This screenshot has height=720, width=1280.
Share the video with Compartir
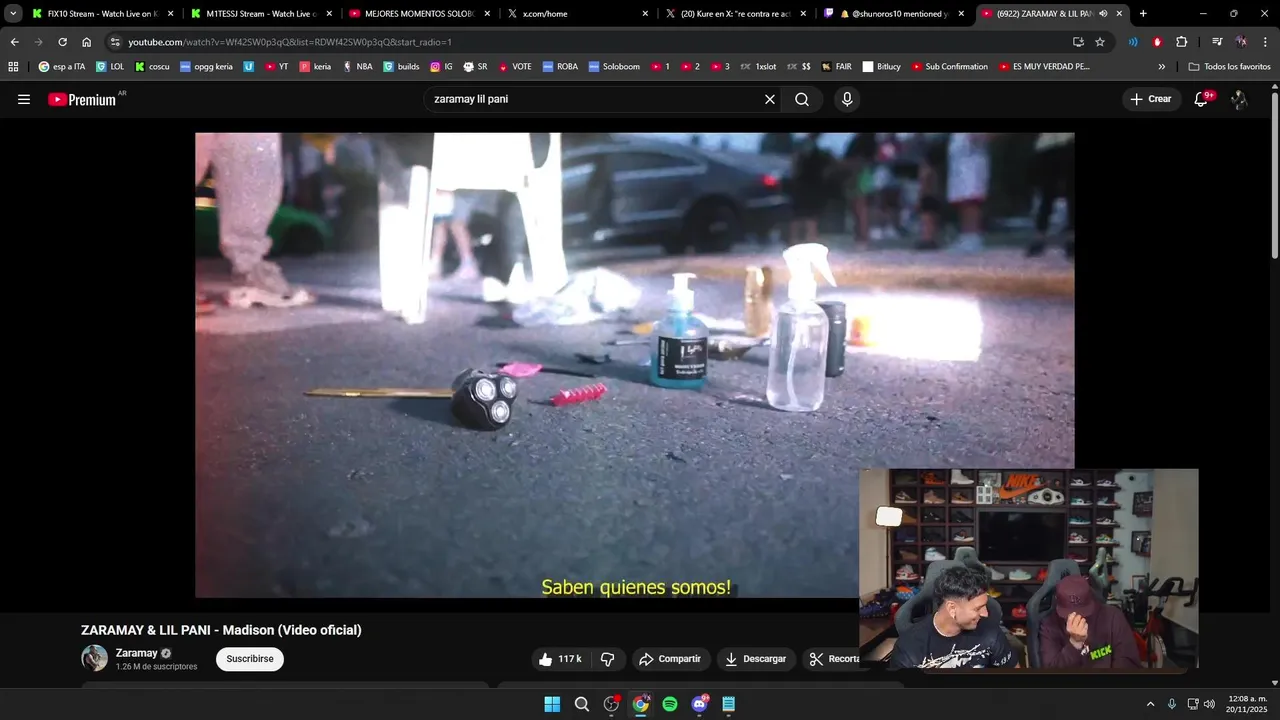tap(670, 659)
